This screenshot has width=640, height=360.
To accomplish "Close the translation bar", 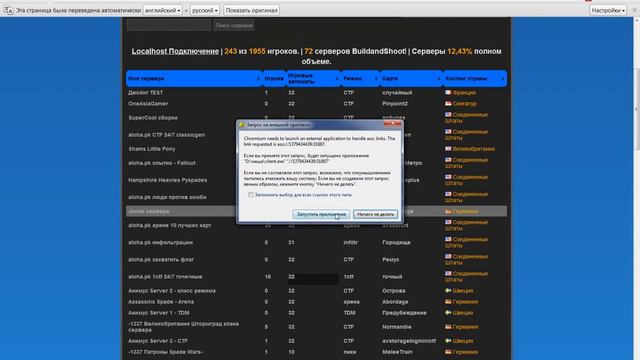I will pos(635,10).
